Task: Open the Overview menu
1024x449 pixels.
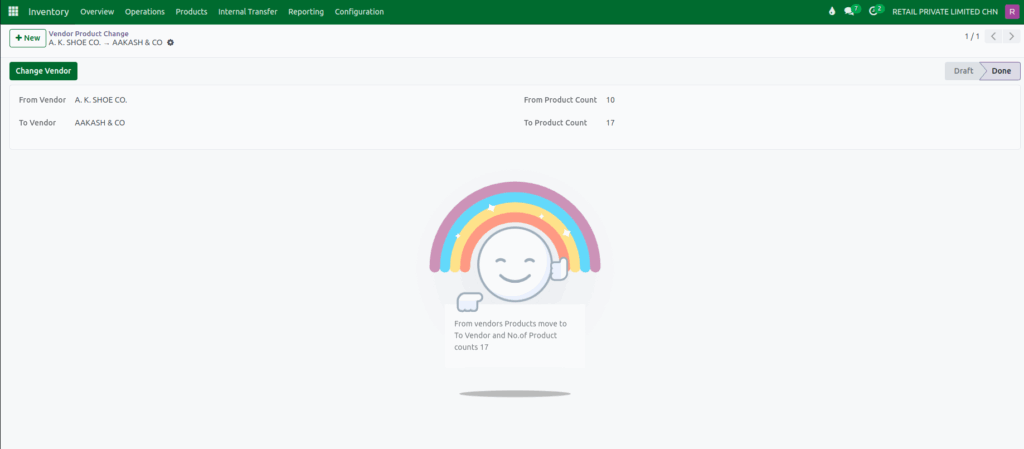Action: coord(97,12)
